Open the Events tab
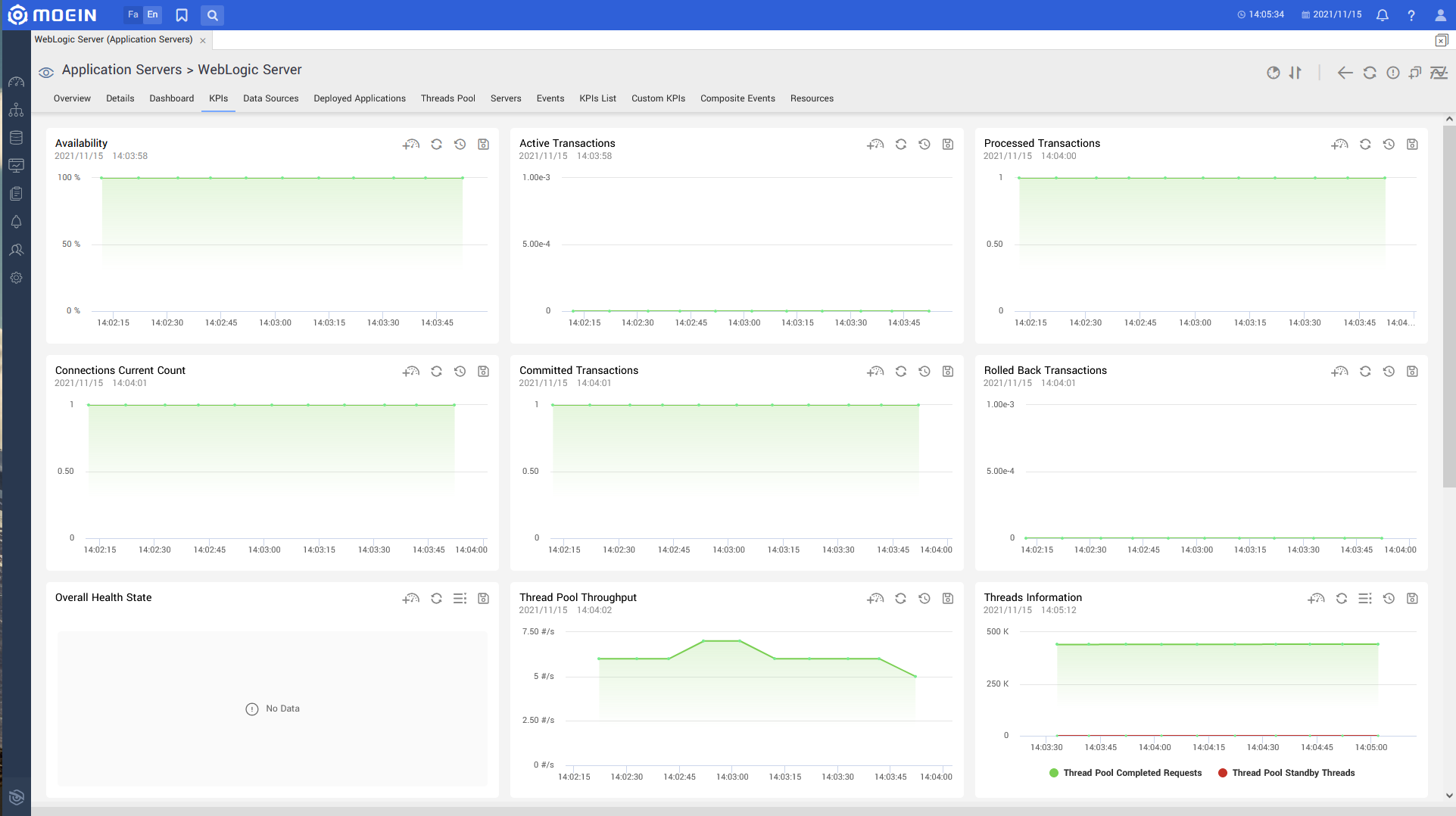1456x816 pixels. point(550,98)
